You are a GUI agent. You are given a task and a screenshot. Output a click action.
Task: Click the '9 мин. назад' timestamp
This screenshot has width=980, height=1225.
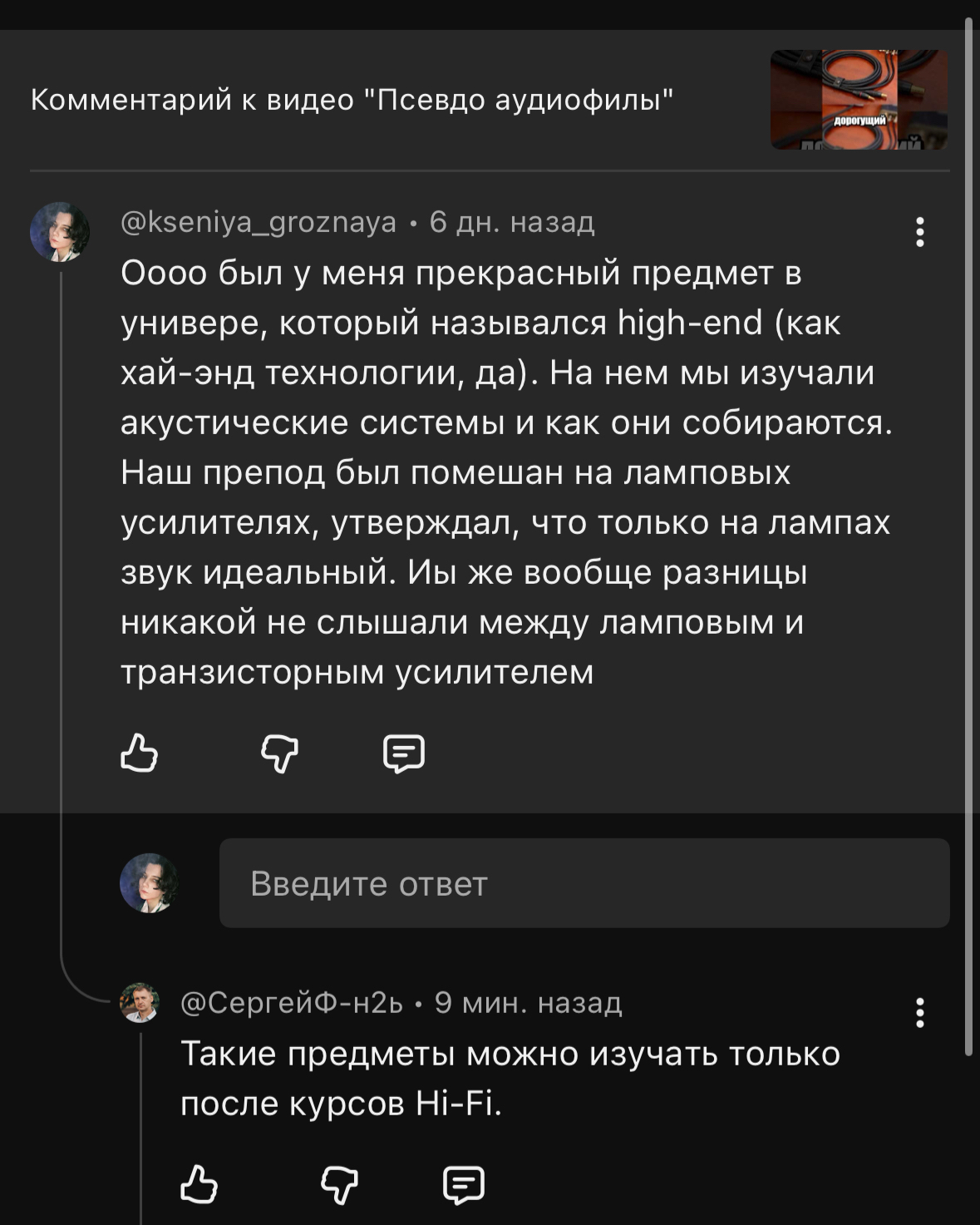[x=528, y=1004]
